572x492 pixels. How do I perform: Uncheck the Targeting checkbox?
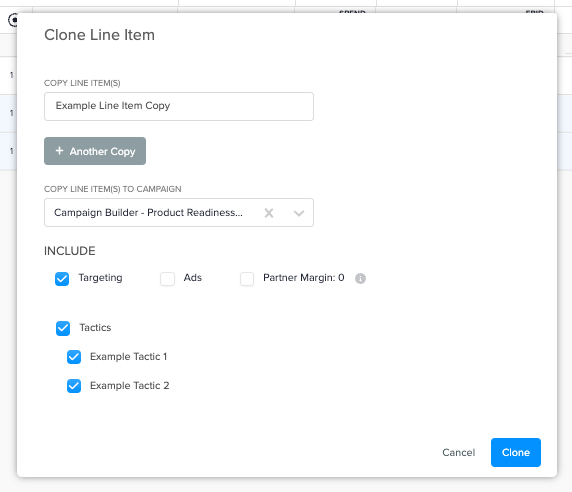point(62,279)
